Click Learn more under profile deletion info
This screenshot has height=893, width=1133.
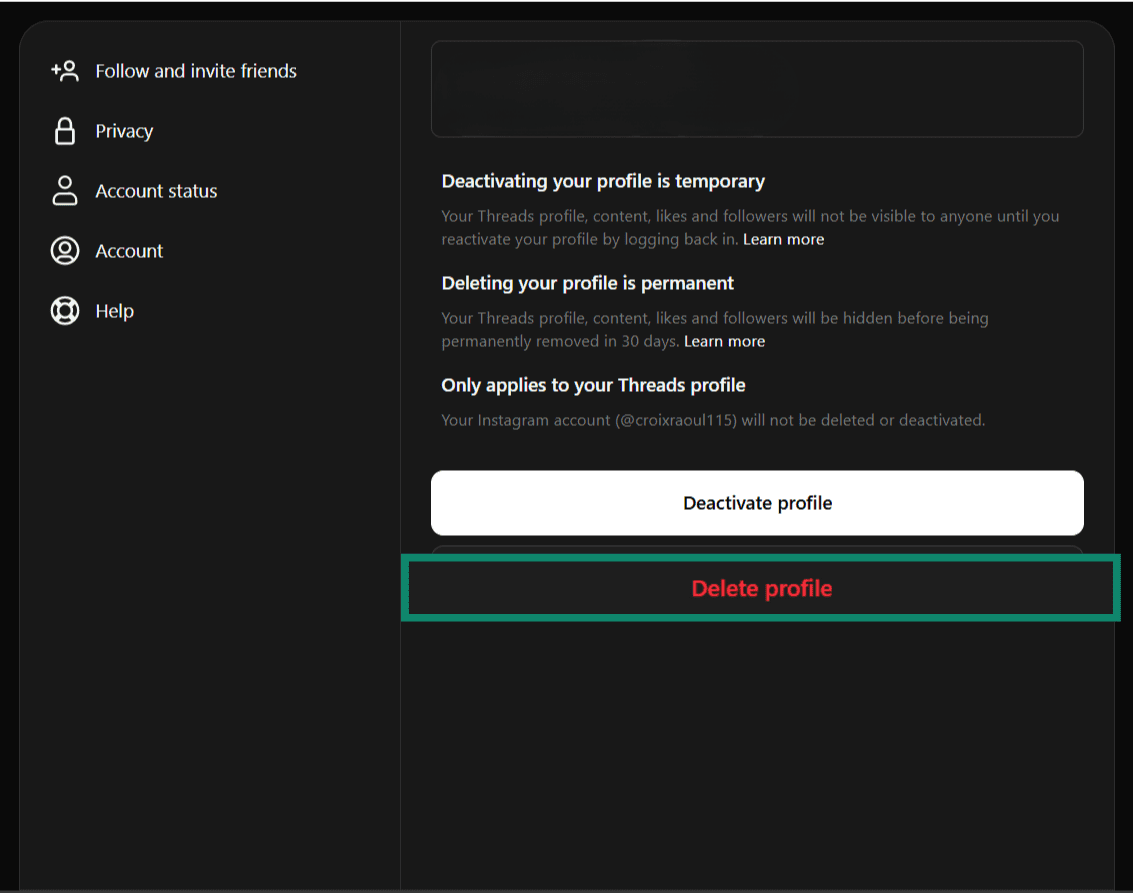[x=724, y=341]
